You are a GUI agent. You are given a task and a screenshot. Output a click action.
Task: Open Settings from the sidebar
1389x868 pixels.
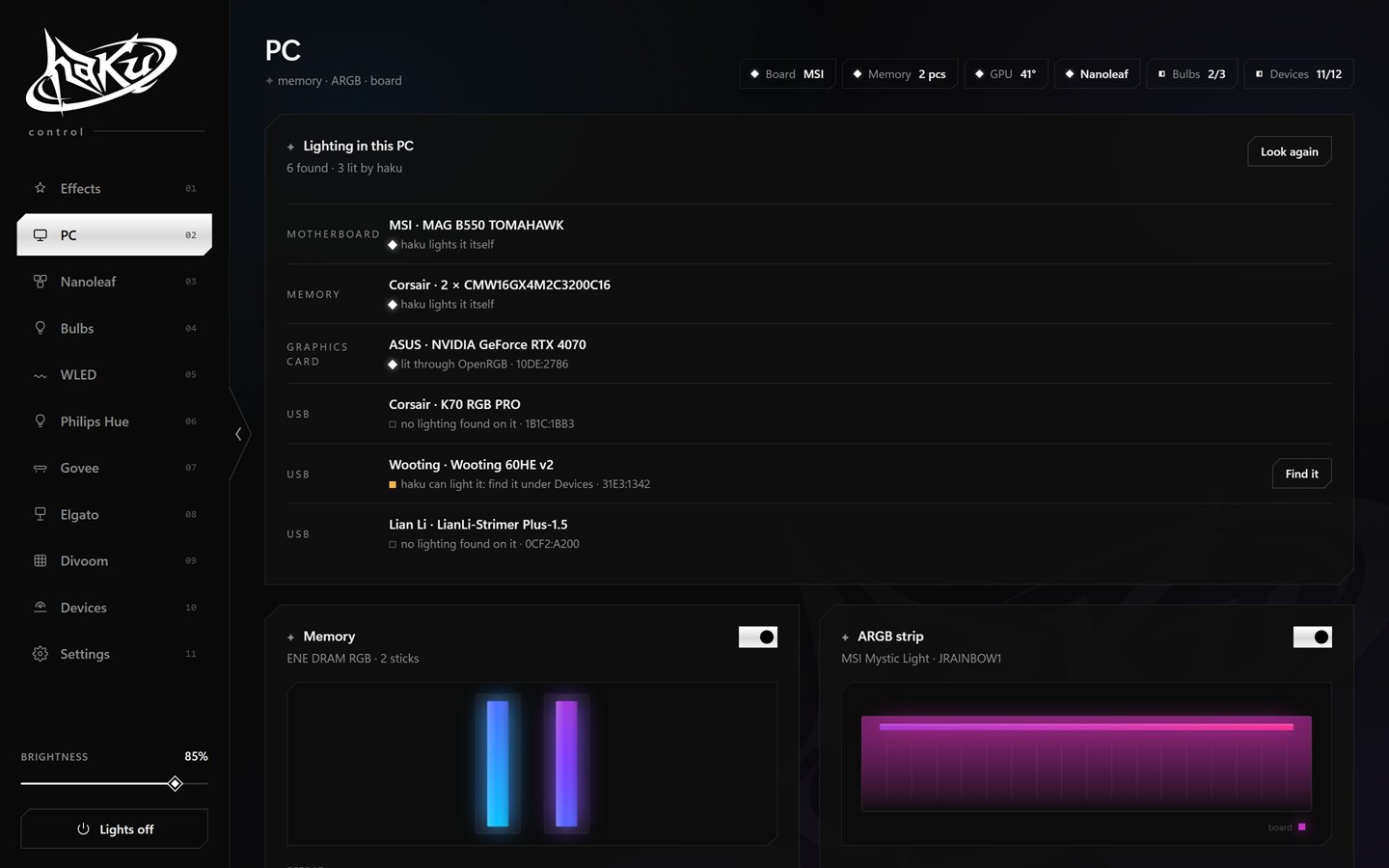coord(114,654)
